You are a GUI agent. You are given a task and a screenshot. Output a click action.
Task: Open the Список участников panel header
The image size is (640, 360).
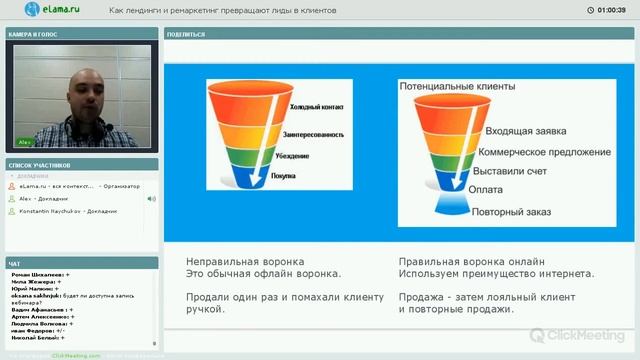[82, 165]
